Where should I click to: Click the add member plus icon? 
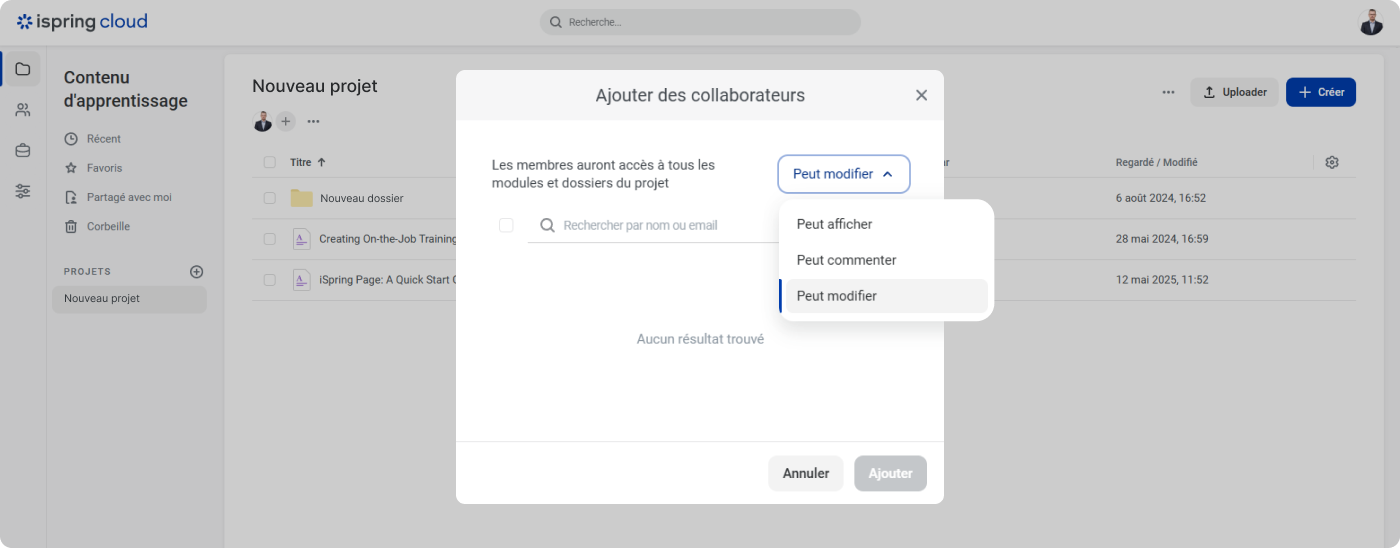pos(286,121)
